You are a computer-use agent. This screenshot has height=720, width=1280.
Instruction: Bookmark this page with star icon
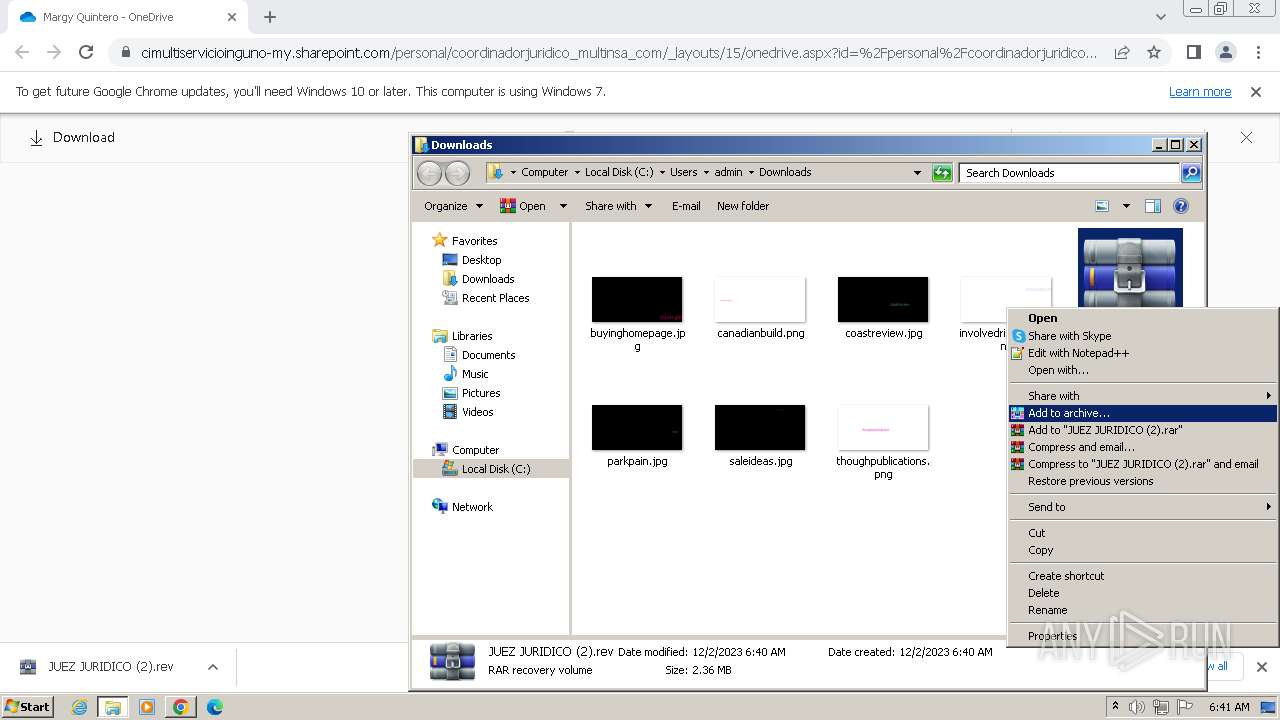pos(1154,52)
